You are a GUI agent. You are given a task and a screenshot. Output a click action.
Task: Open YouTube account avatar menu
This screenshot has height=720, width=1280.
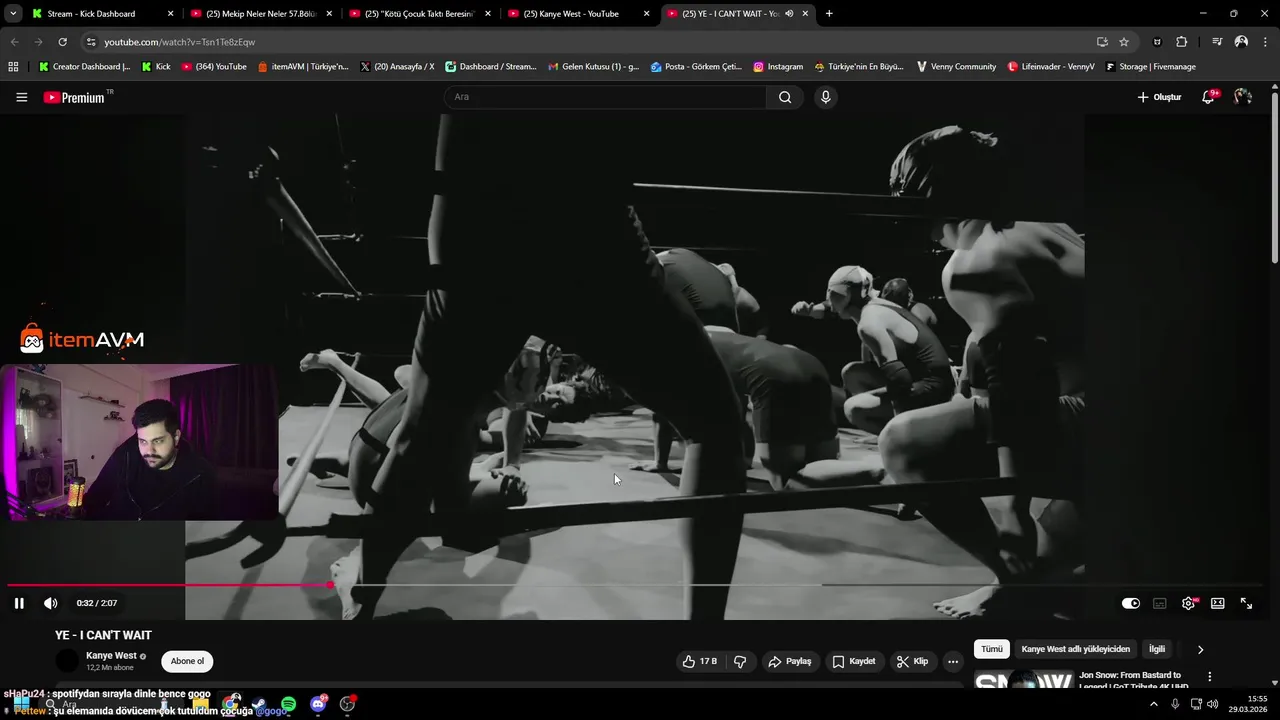tap(1243, 97)
